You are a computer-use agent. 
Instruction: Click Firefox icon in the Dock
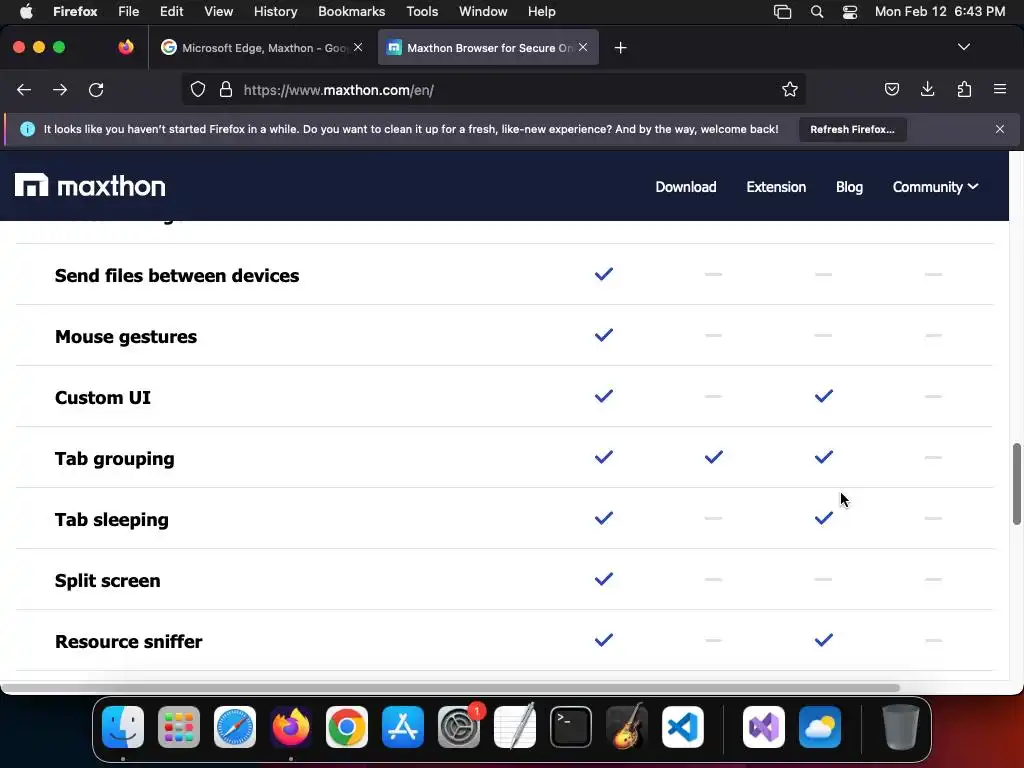(x=291, y=727)
